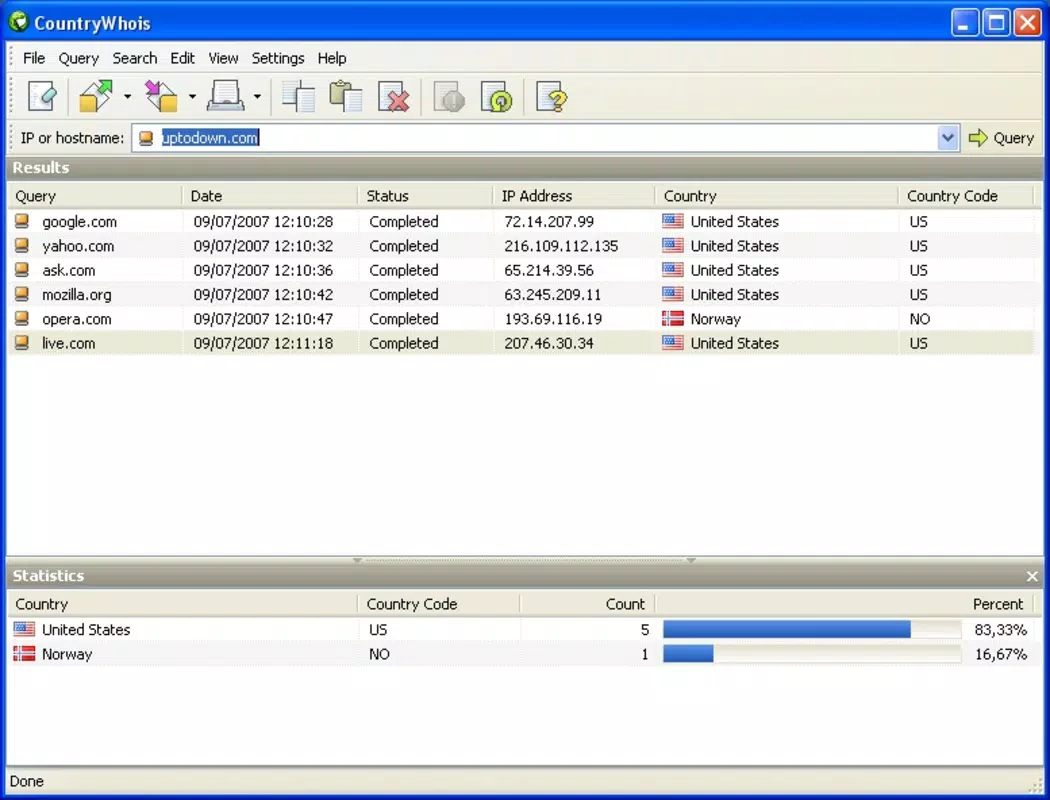This screenshot has height=800, width=1050.
Task: Sort statistics by Count column header
Action: (587, 604)
